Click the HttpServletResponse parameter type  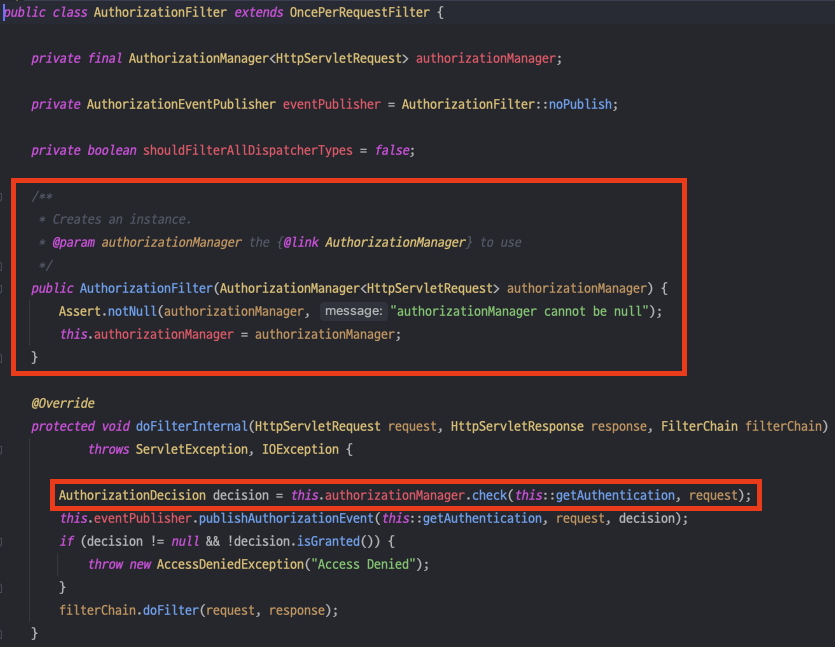[x=517, y=426]
